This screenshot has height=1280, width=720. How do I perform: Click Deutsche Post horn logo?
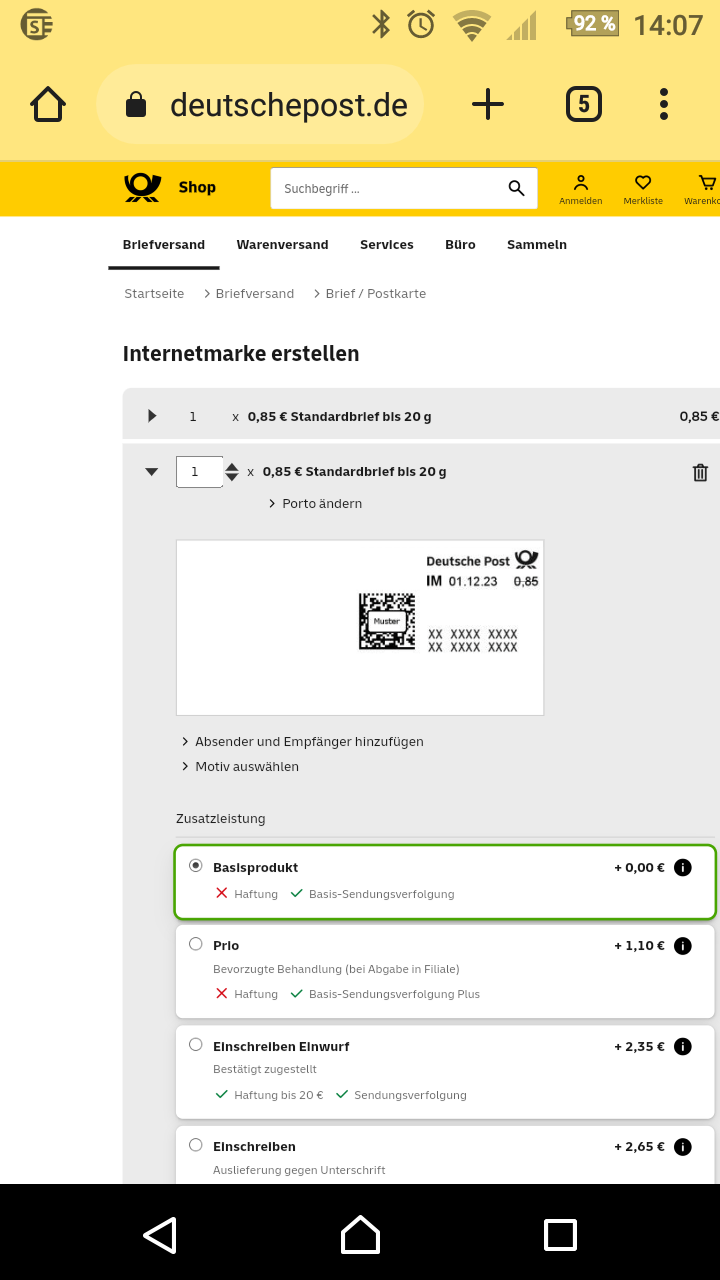coord(143,187)
